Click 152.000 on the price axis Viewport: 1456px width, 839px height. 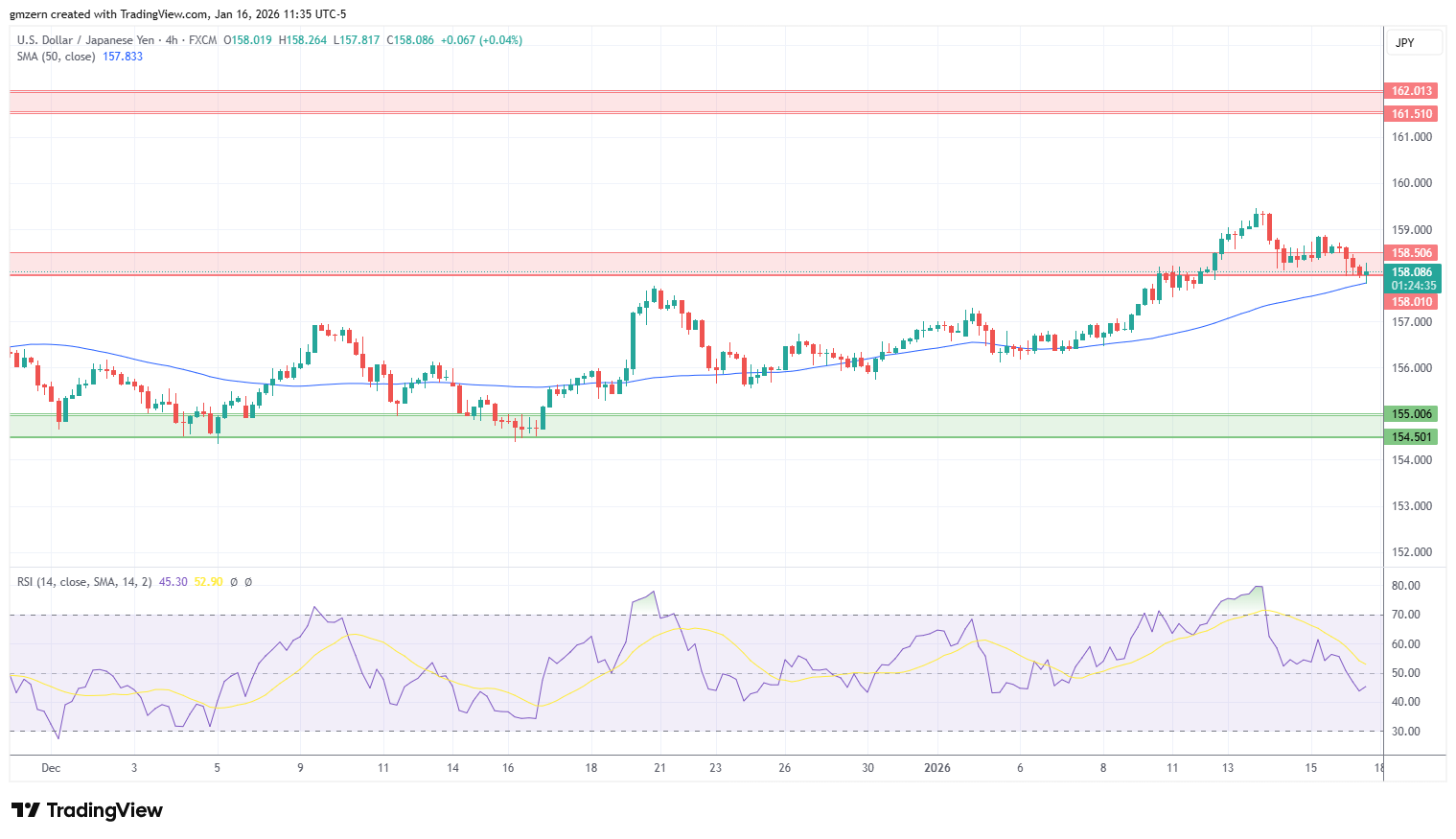tap(1412, 552)
